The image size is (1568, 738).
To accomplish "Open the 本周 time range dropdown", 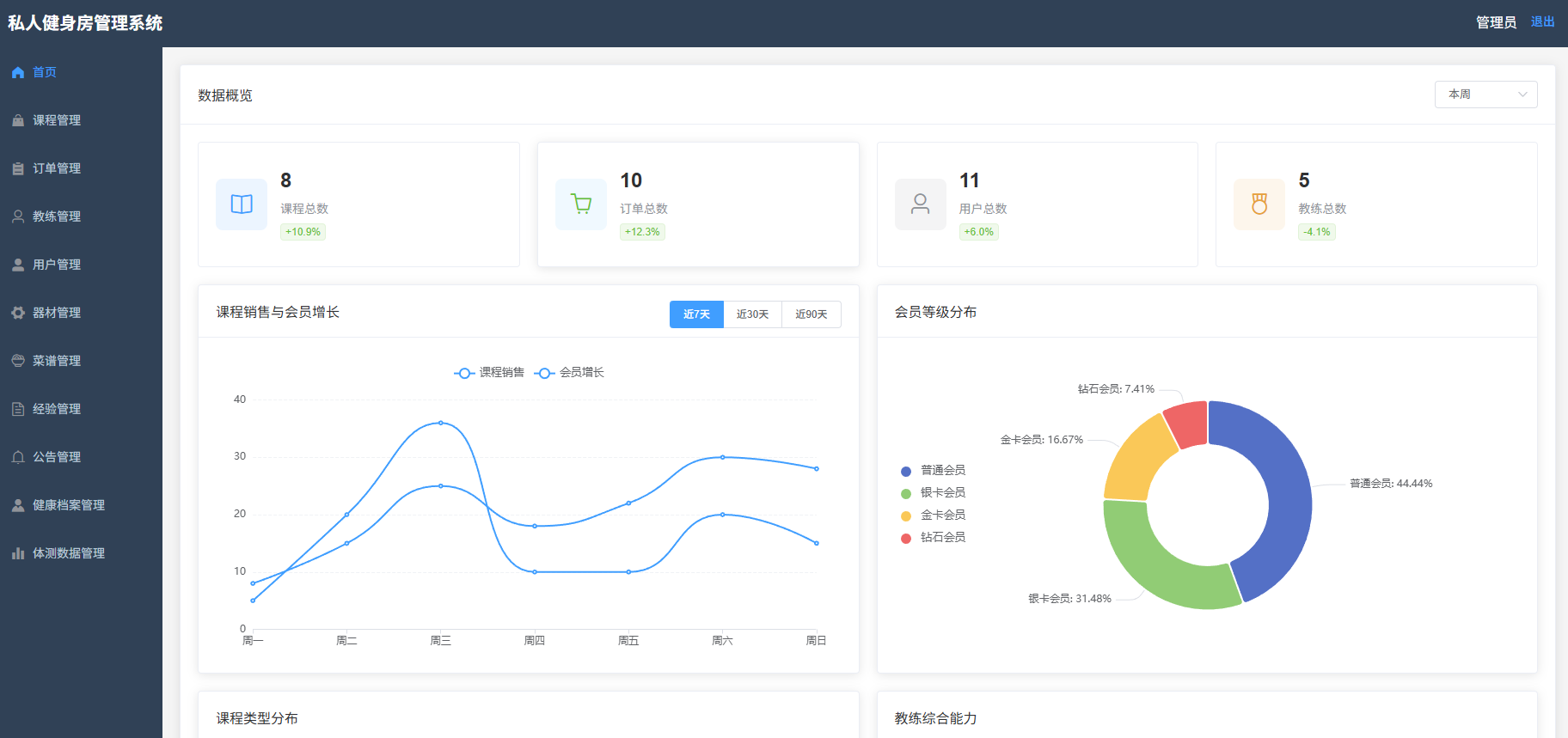I will coord(1485,95).
